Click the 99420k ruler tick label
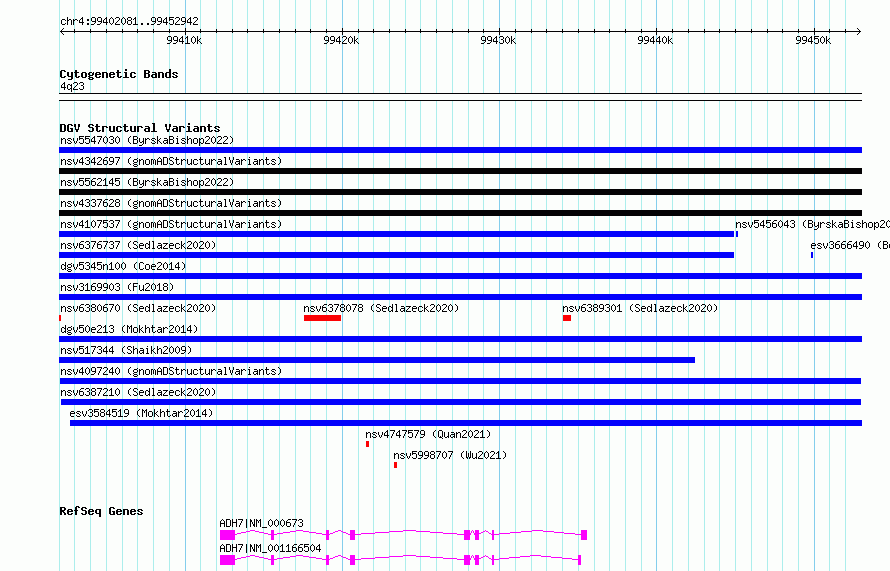This screenshot has width=890, height=571. [341, 40]
